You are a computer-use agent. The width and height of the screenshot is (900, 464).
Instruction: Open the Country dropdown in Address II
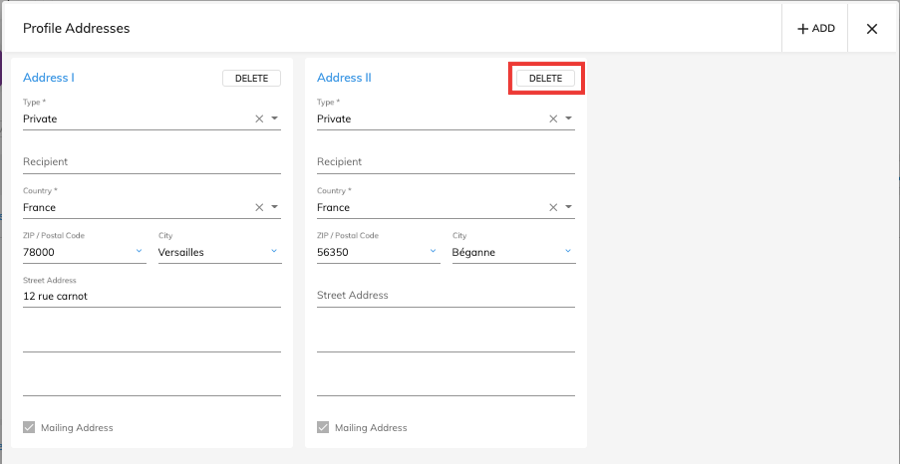pyautogui.click(x=569, y=208)
